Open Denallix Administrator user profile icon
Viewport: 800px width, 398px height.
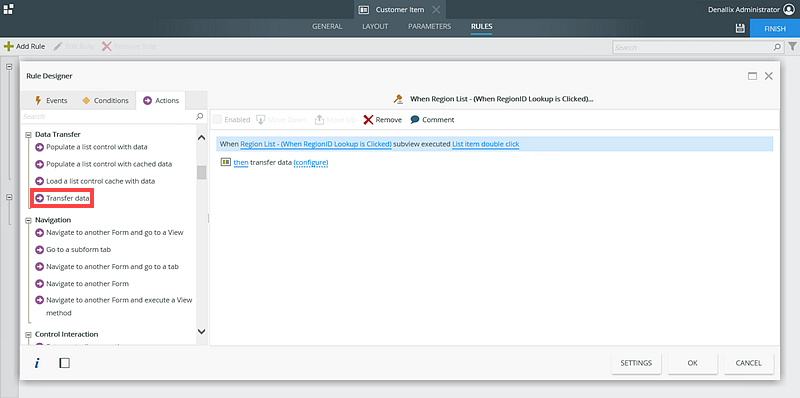(789, 9)
